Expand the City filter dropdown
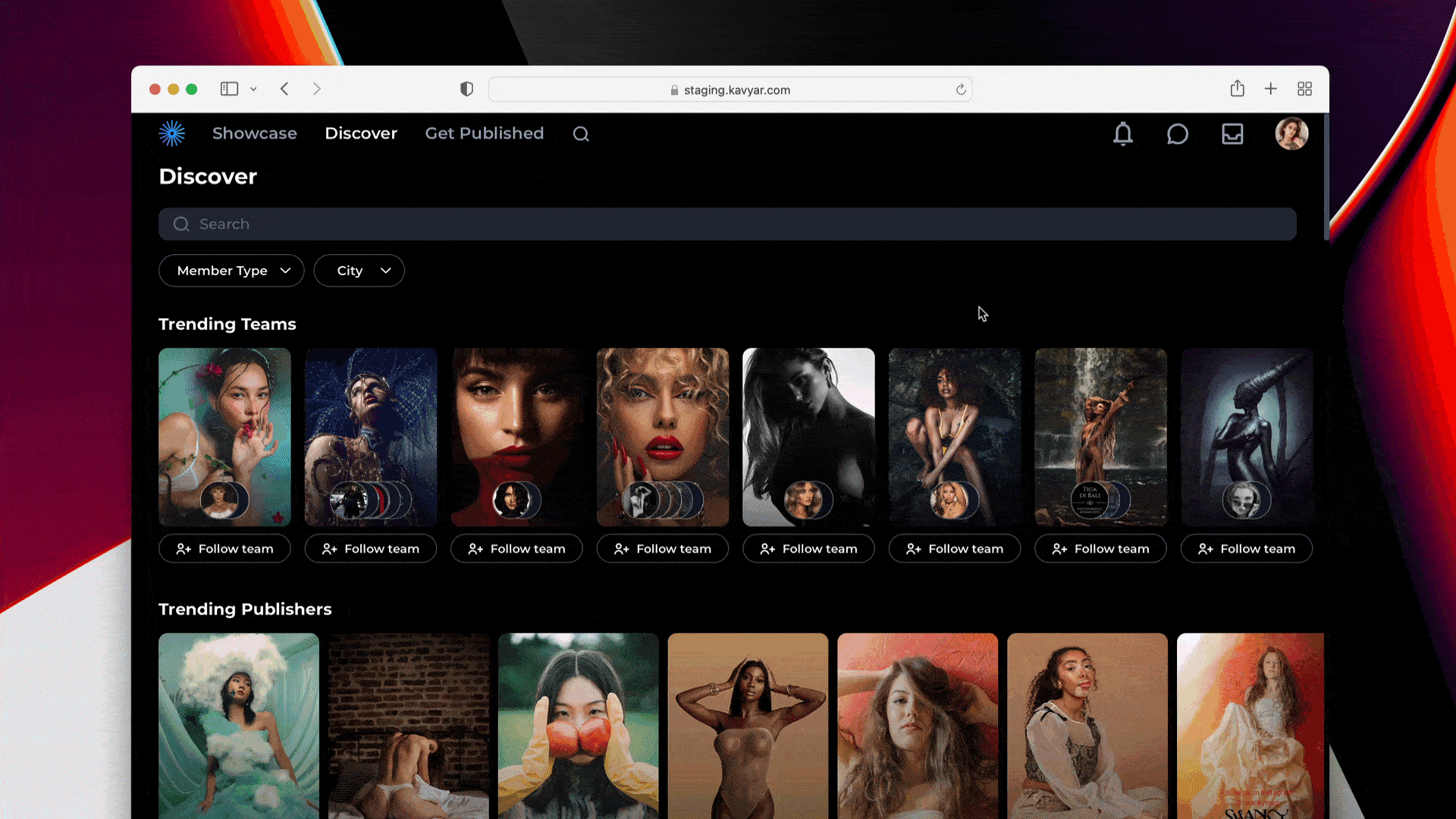1456x819 pixels. click(359, 271)
